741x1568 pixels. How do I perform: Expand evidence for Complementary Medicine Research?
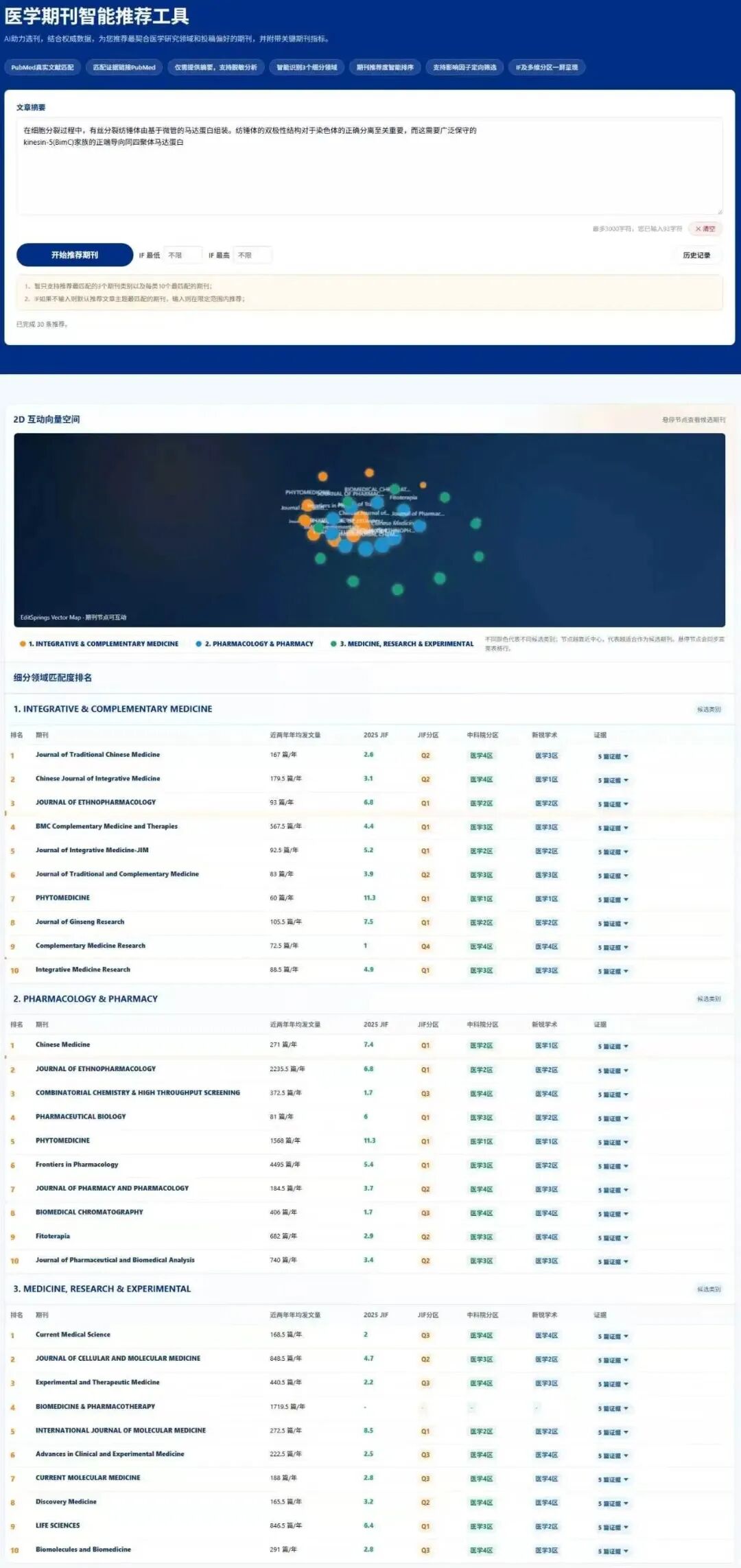[613, 947]
